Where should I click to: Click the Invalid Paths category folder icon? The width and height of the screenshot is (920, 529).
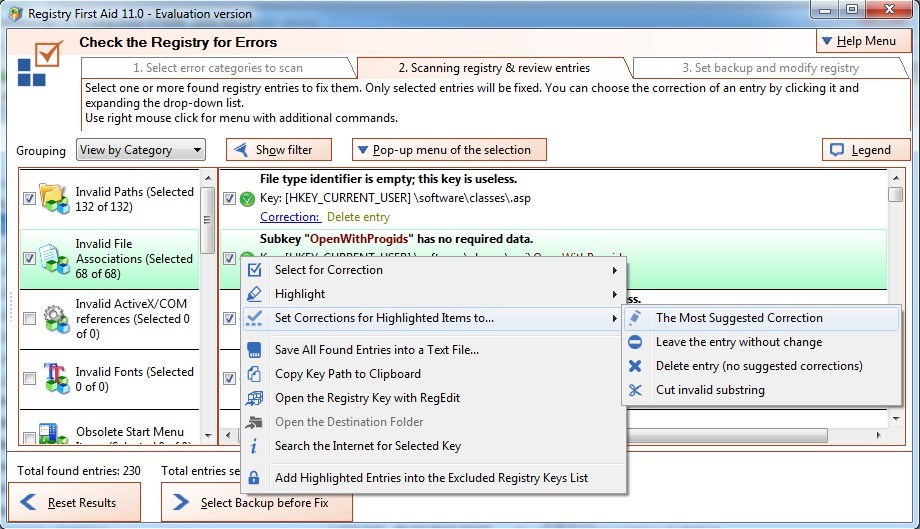(x=54, y=198)
